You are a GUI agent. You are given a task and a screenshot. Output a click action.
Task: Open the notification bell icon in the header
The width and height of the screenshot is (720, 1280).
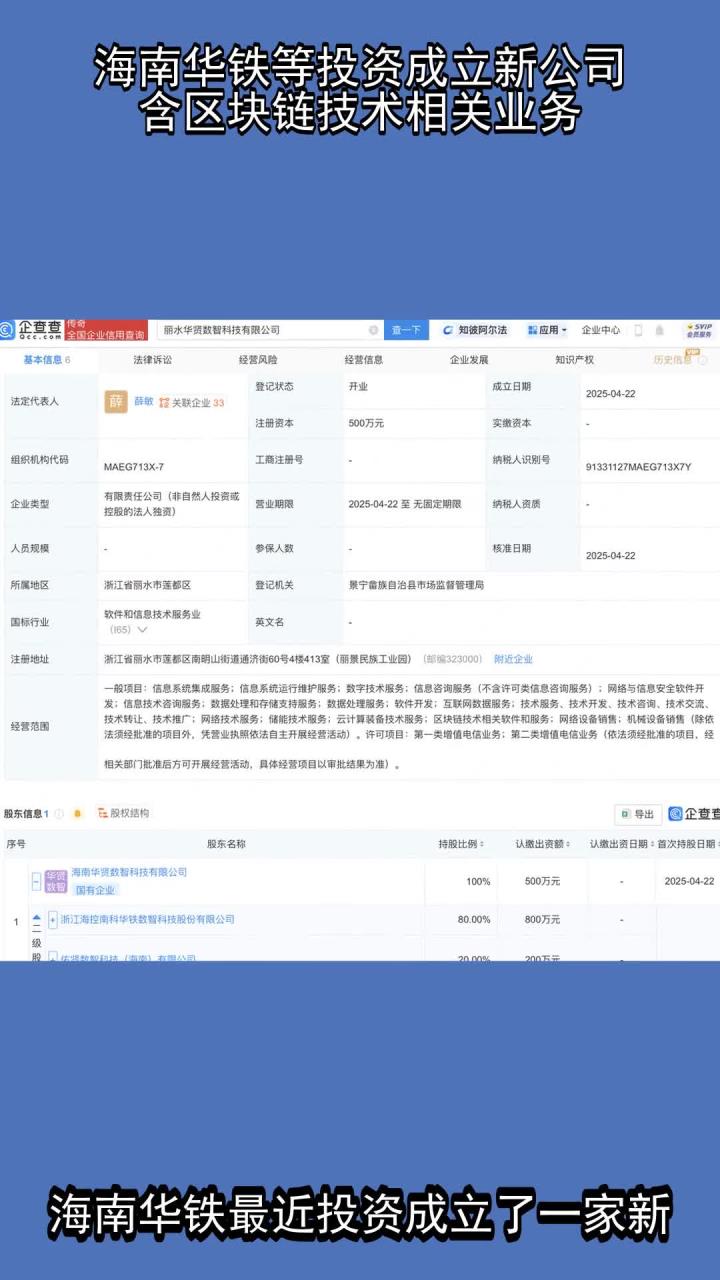[x=659, y=330]
